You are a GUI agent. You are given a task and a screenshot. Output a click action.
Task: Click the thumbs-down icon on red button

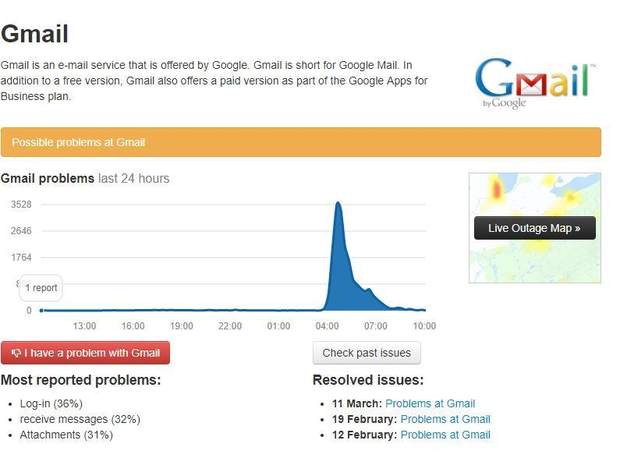coord(16,353)
